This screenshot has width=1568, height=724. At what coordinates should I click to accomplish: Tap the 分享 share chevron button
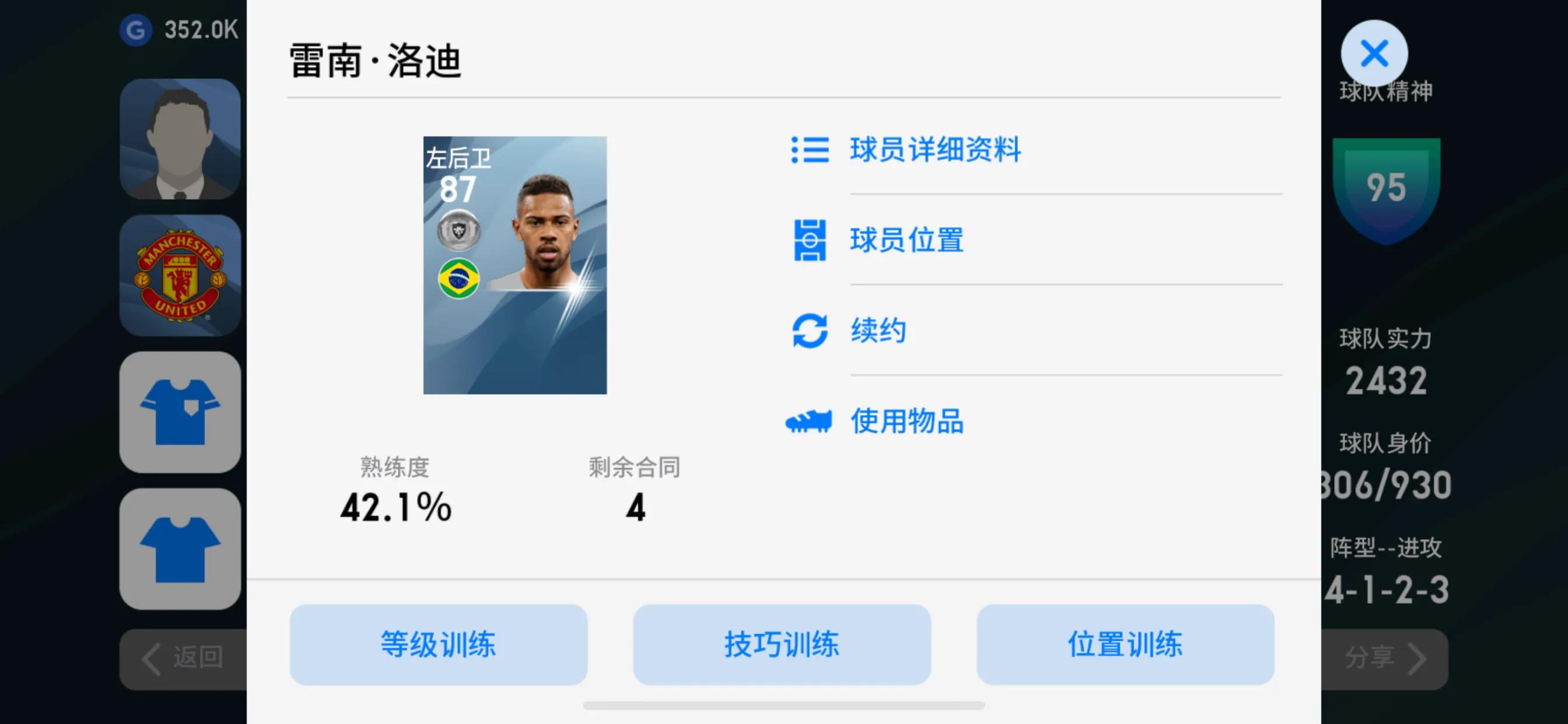pyautogui.click(x=1385, y=659)
